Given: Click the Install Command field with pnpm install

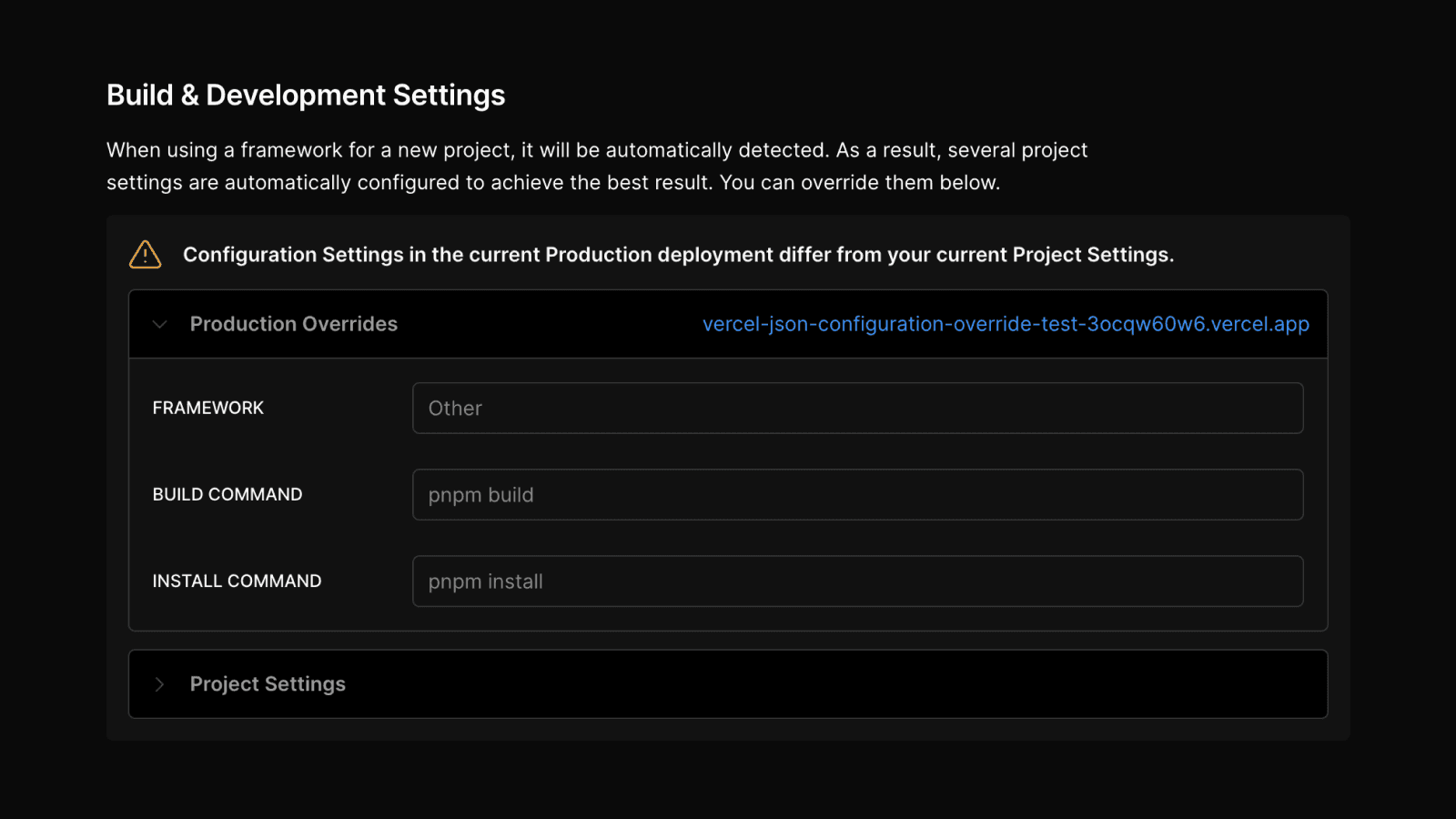Looking at the screenshot, I should [857, 581].
